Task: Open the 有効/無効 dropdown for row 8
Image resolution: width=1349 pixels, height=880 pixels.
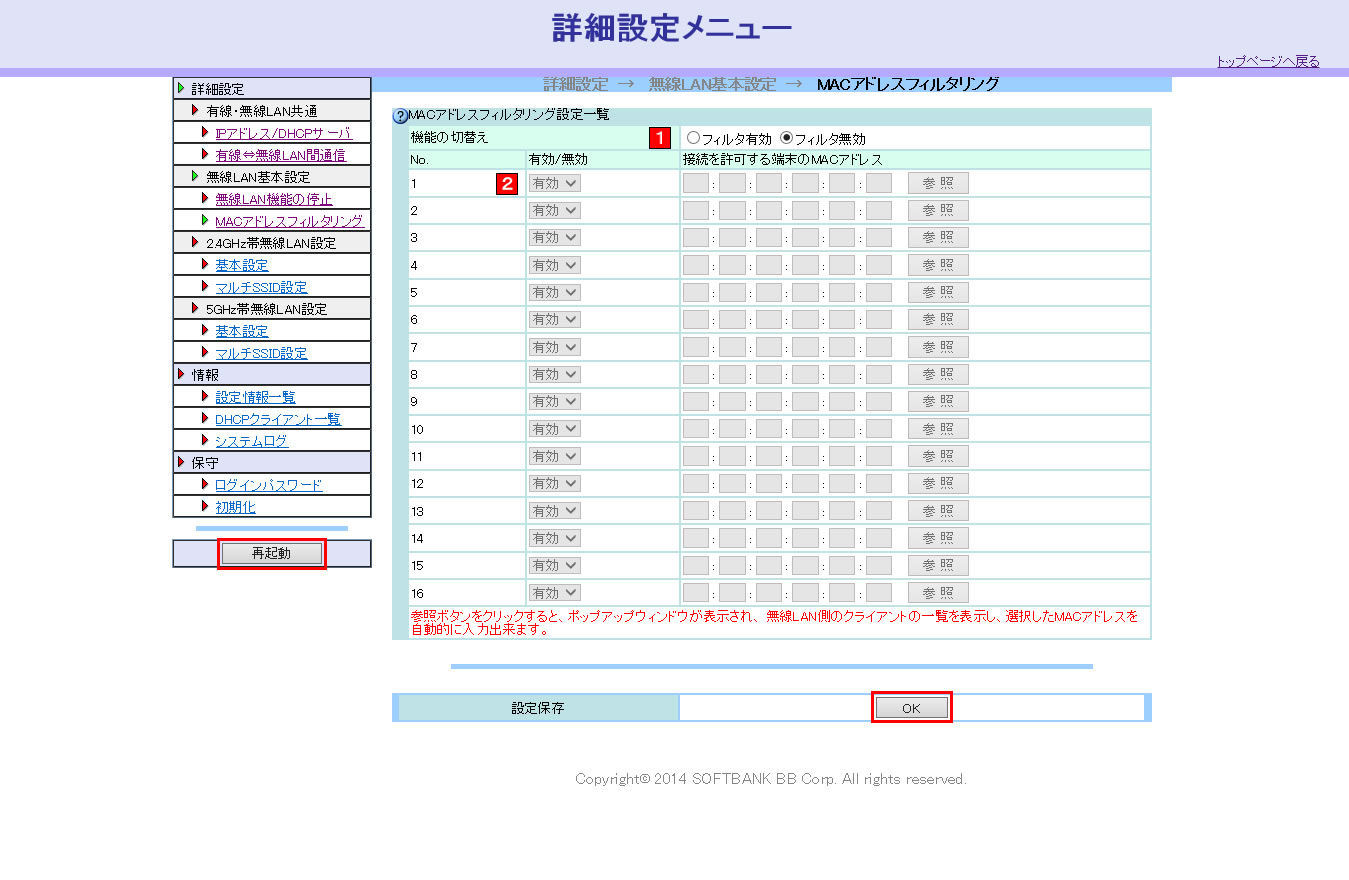Action: coord(555,374)
